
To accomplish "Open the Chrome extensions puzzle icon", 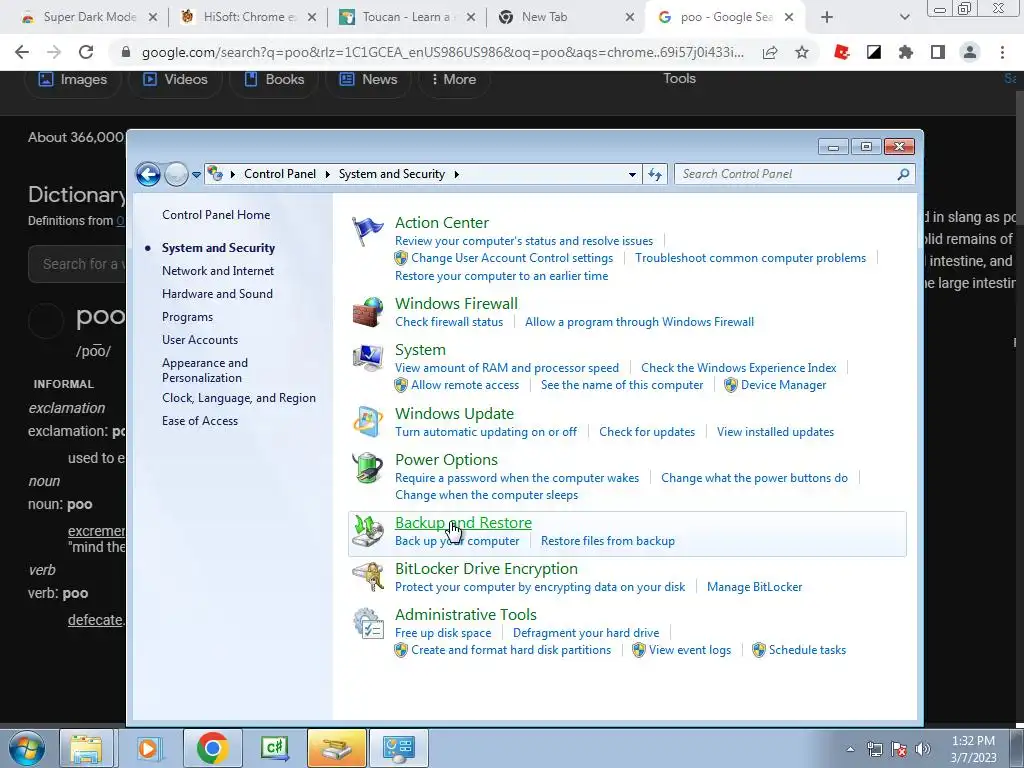I will tap(906, 52).
